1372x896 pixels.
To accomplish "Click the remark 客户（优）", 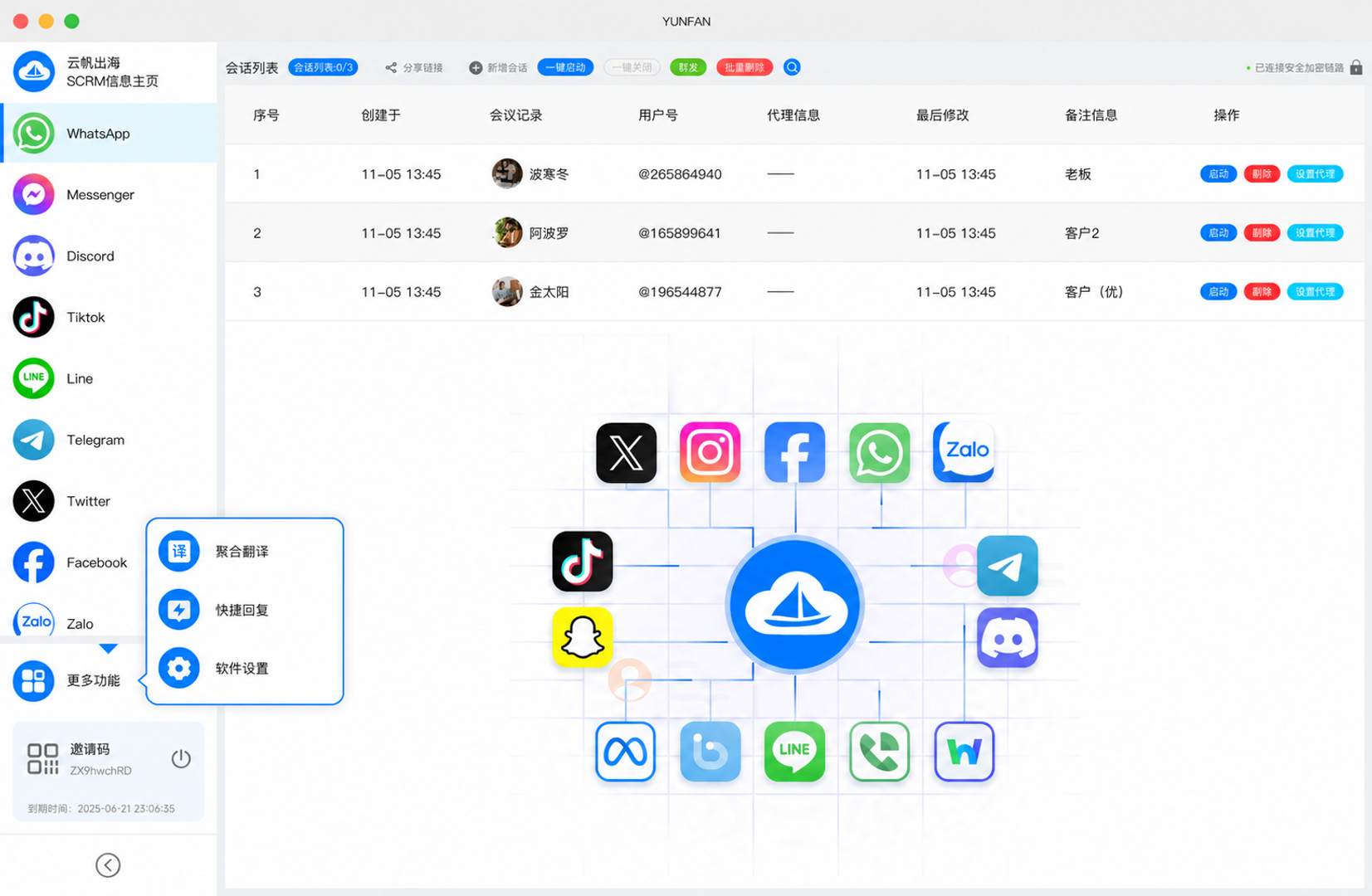I will pyautogui.click(x=1094, y=292).
